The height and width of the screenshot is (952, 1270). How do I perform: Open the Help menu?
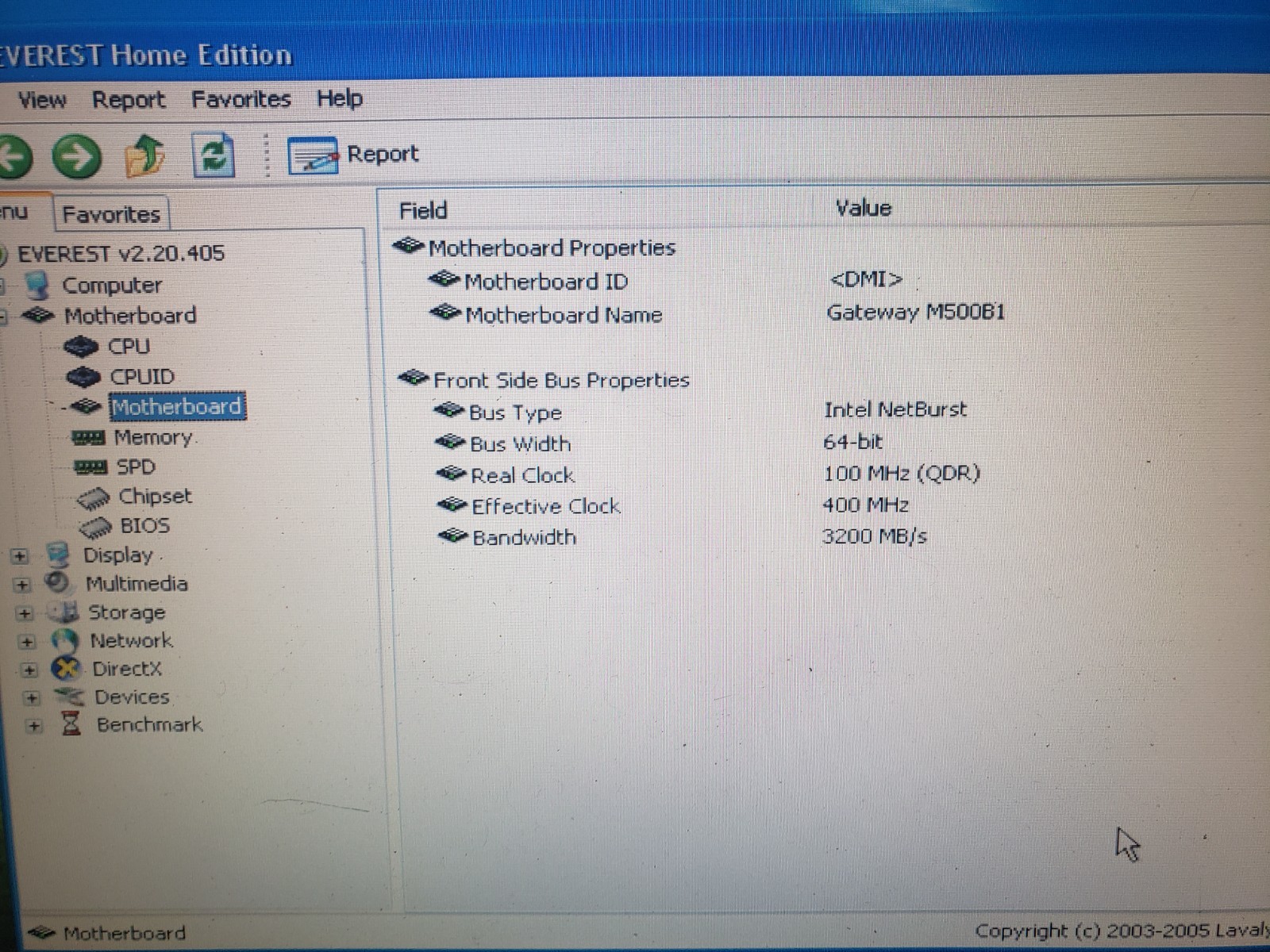[x=340, y=98]
